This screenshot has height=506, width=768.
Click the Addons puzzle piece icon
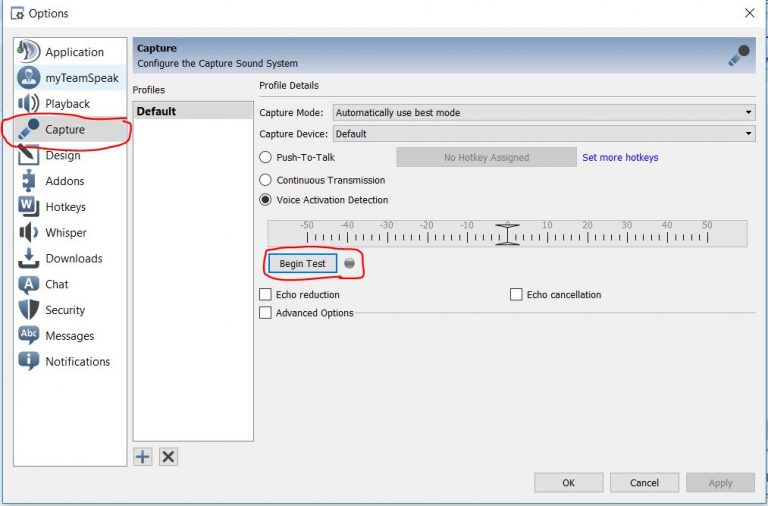point(29,181)
